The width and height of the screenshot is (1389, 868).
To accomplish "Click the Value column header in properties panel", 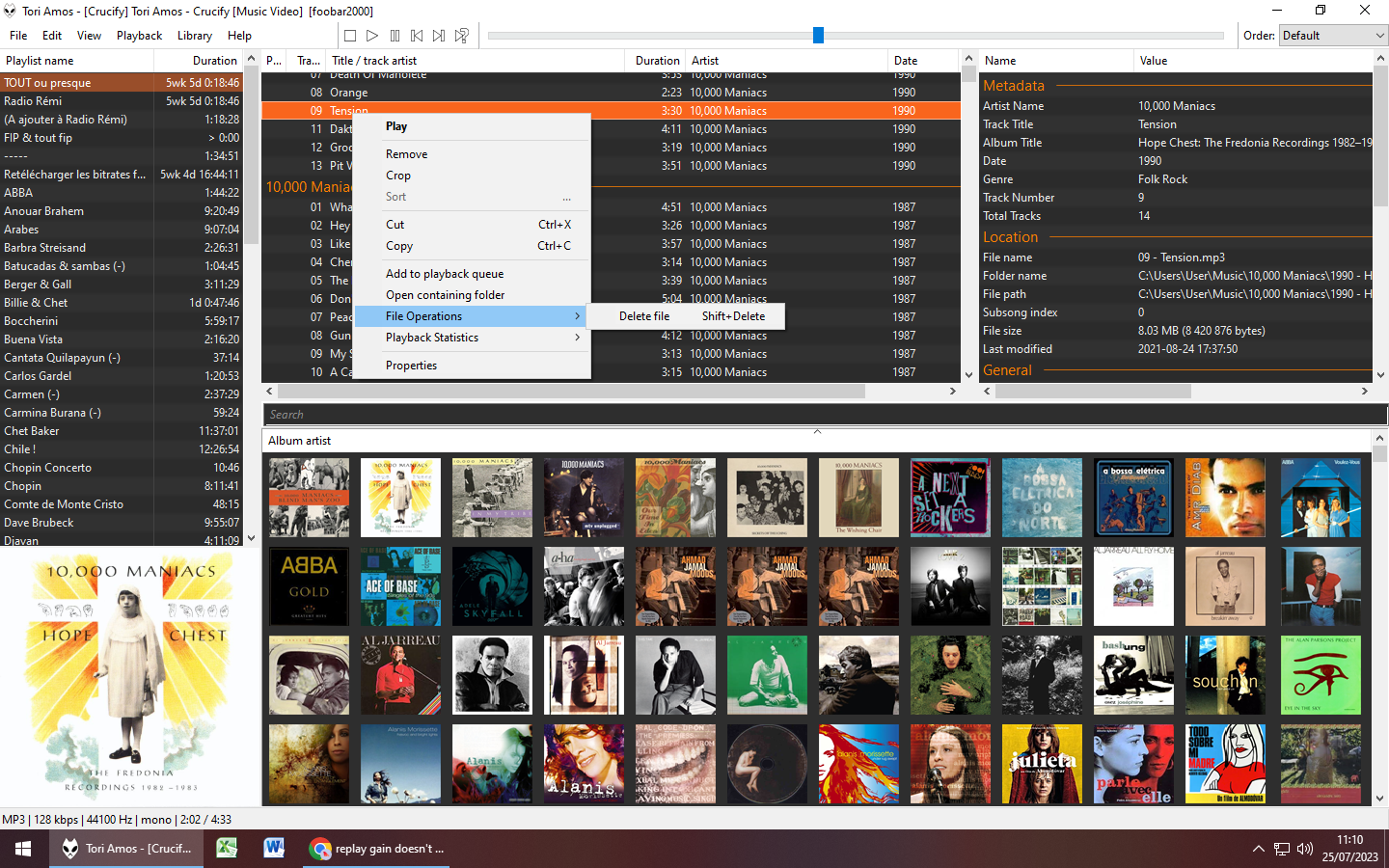I will point(1253,61).
